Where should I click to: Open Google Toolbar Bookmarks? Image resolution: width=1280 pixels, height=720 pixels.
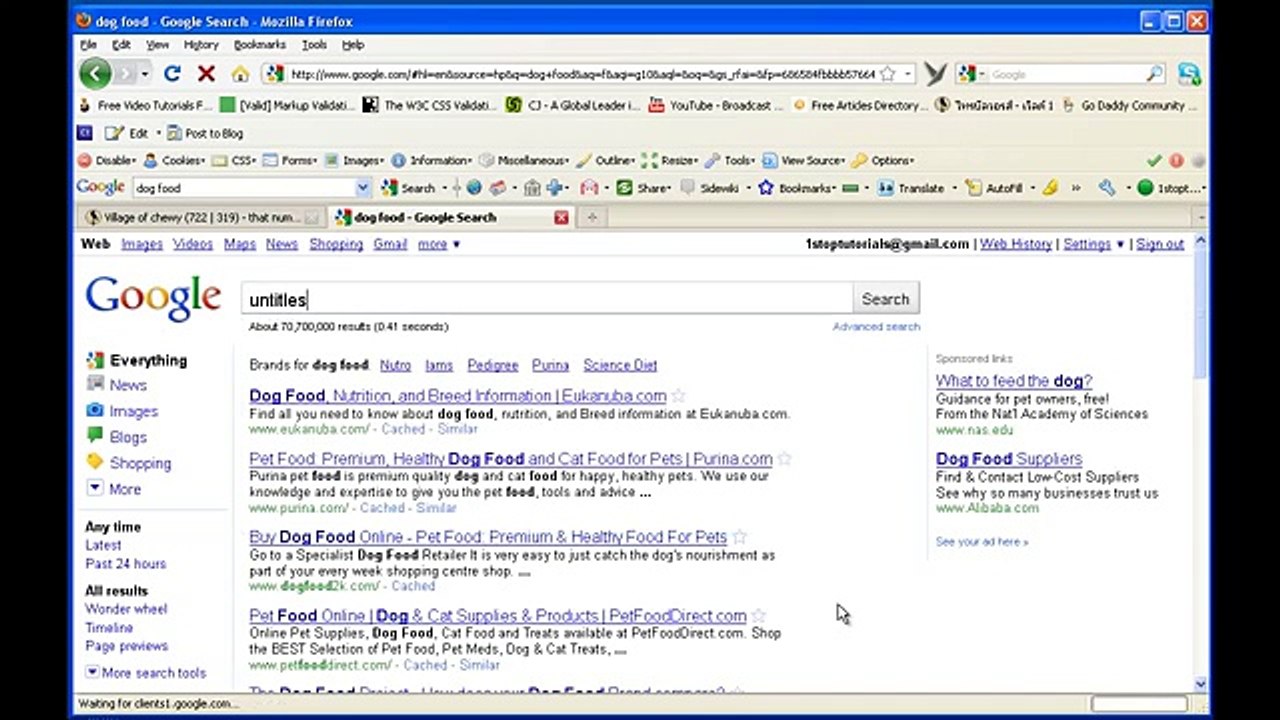796,188
